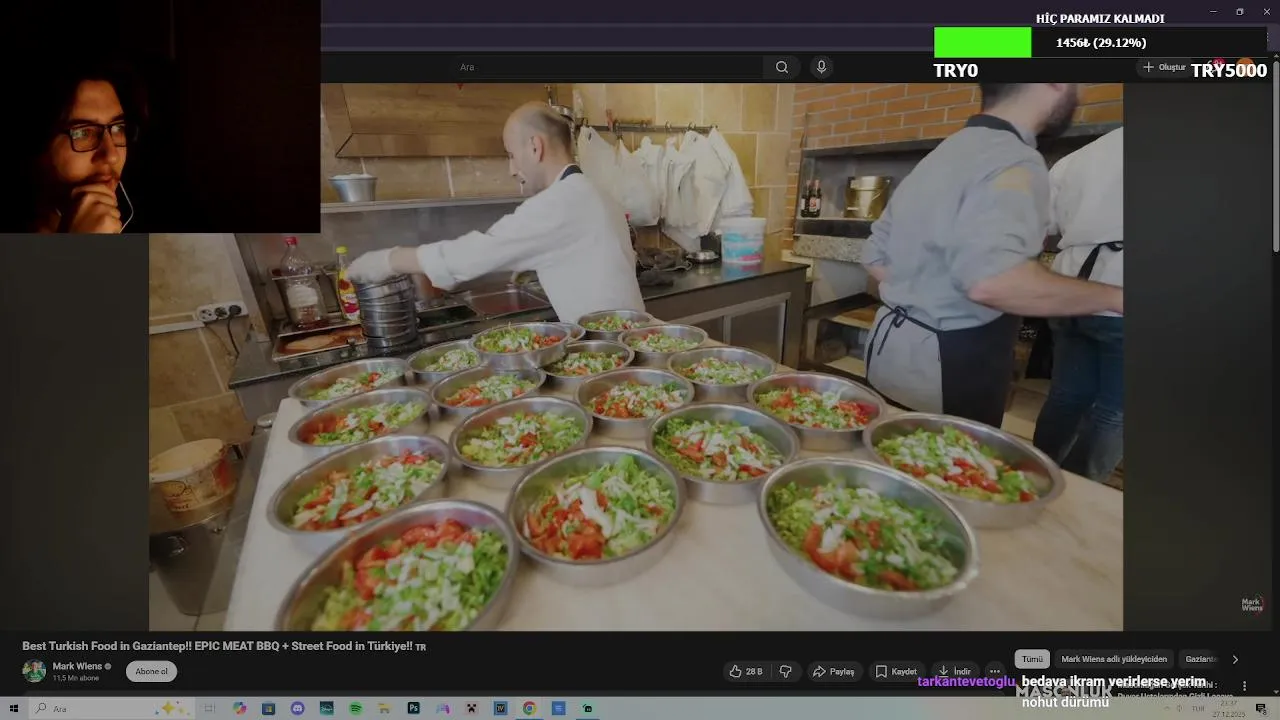Click the 'TUR' keyboard language indicator
1280x720 pixels.
[x=1198, y=708]
